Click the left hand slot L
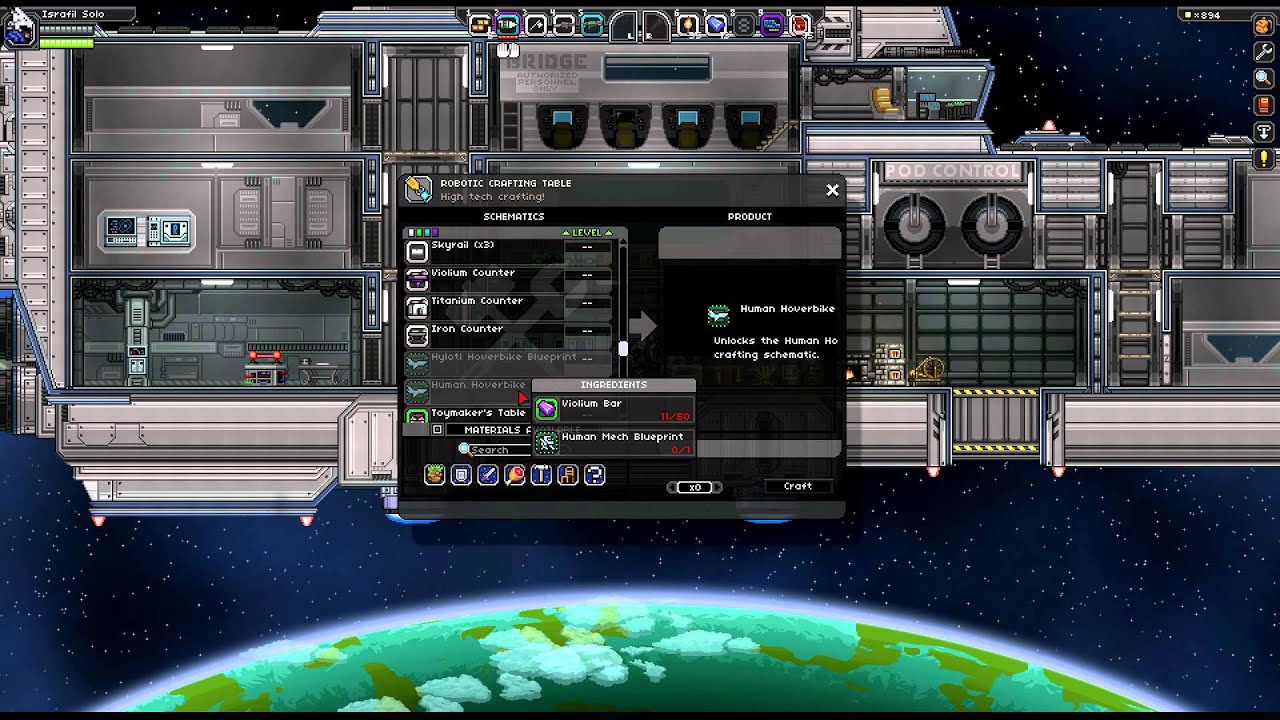The image size is (1280, 720). 624,25
